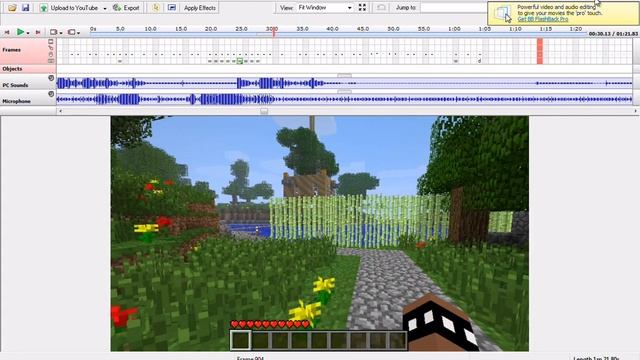Viewport: 640px width, 360px height.
Task: Click the red playhead marker at 30 seconds
Action: [x=273, y=33]
